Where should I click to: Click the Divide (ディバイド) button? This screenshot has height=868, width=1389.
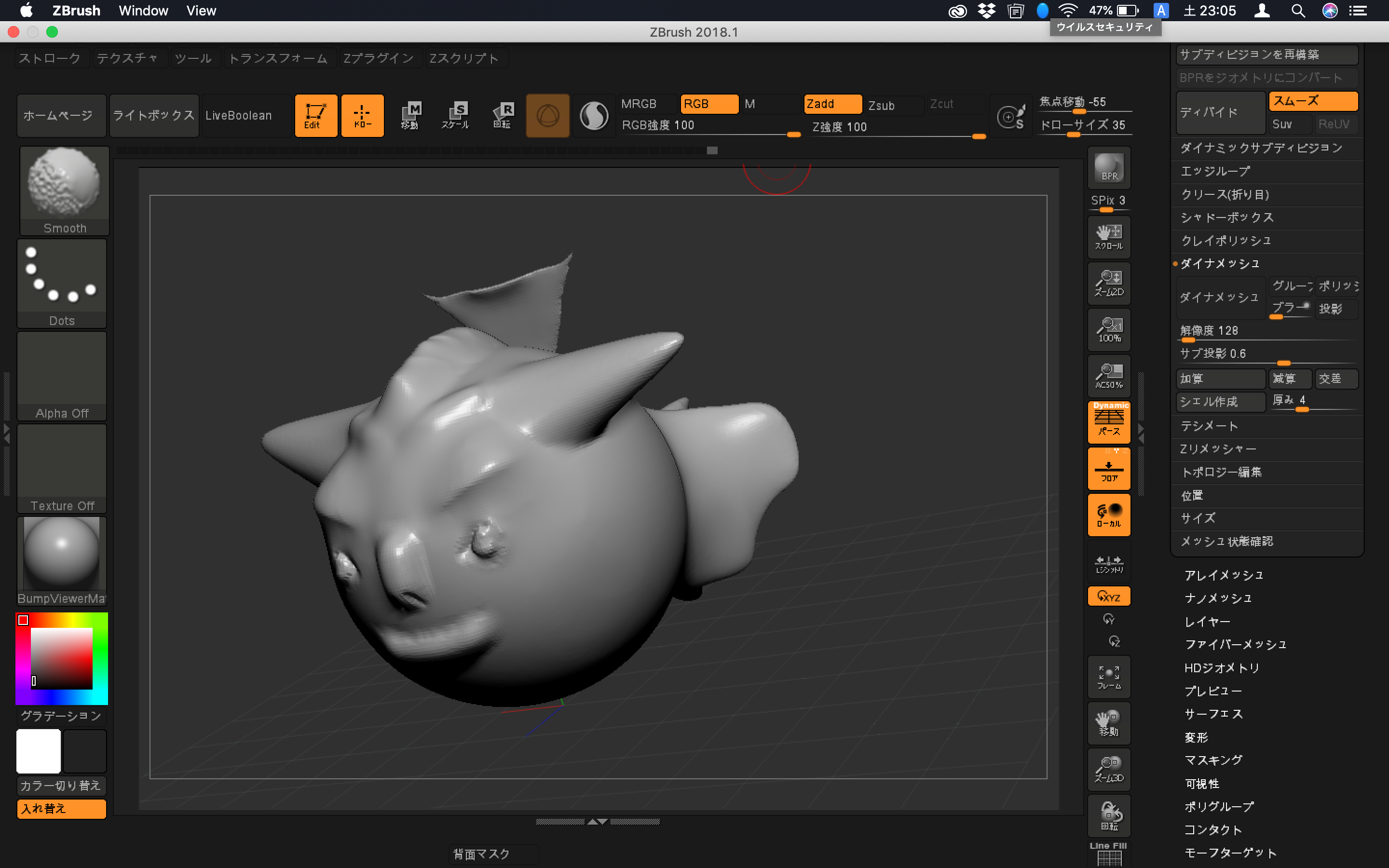1220,112
